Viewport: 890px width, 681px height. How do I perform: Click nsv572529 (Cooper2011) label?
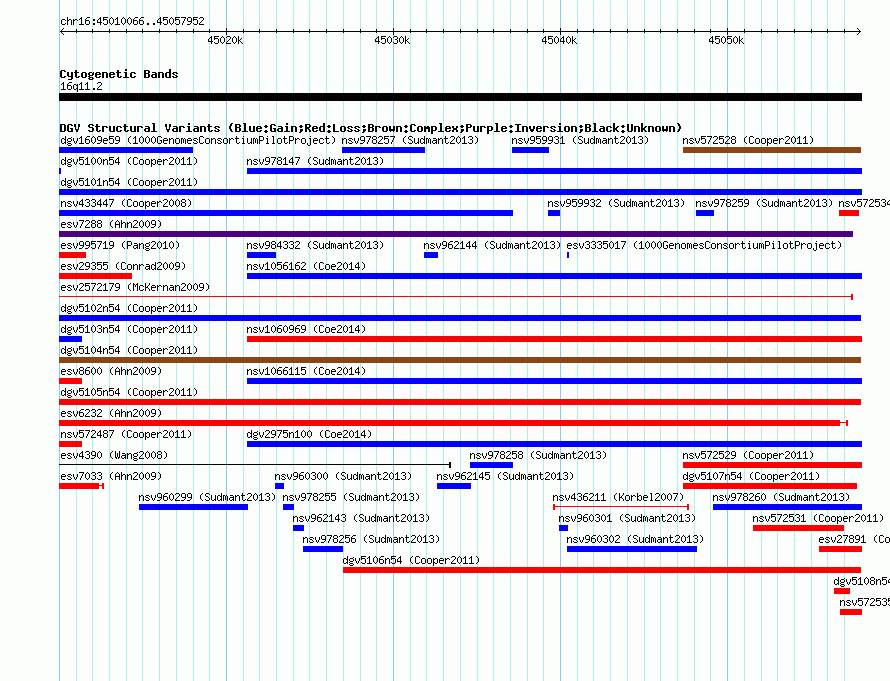[x=748, y=455]
